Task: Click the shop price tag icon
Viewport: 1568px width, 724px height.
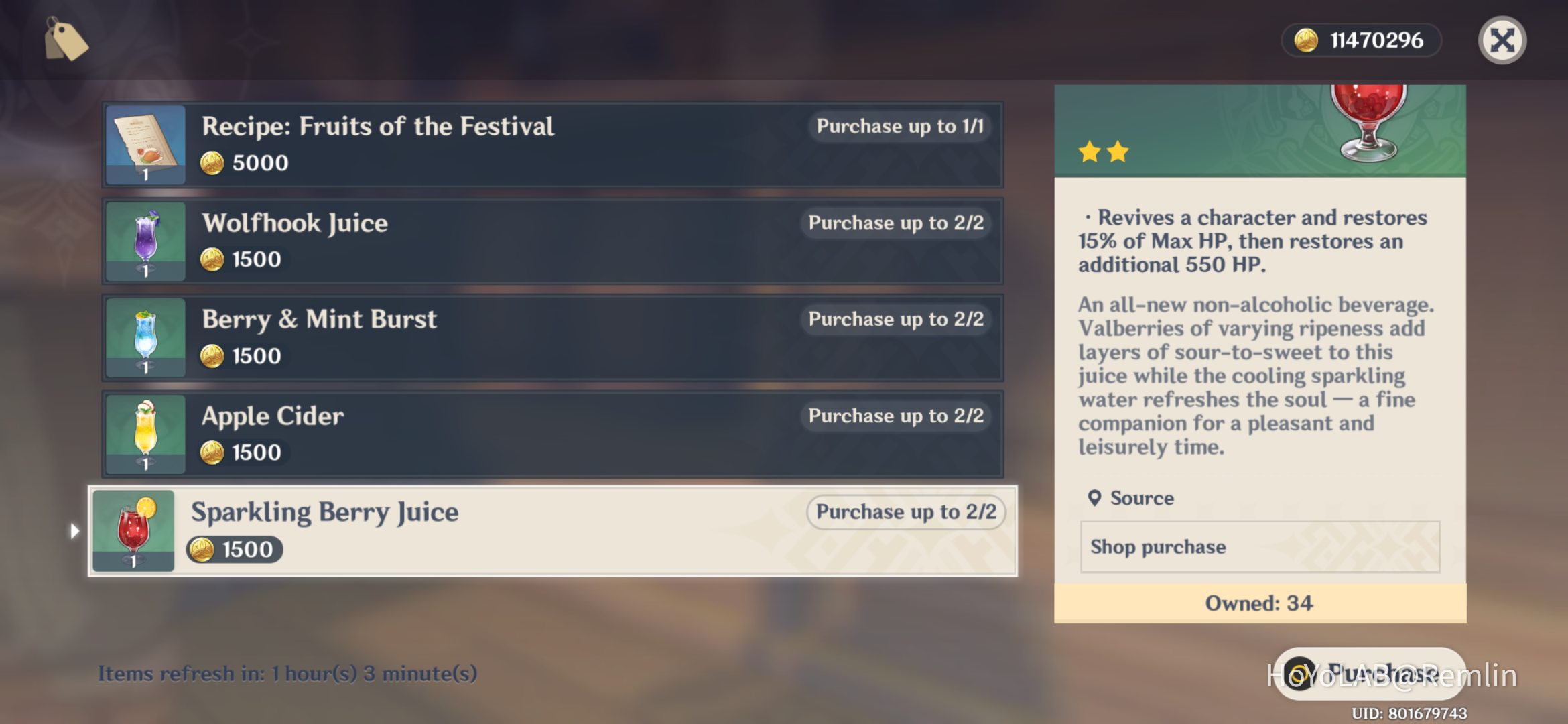Action: pyautogui.click(x=66, y=40)
